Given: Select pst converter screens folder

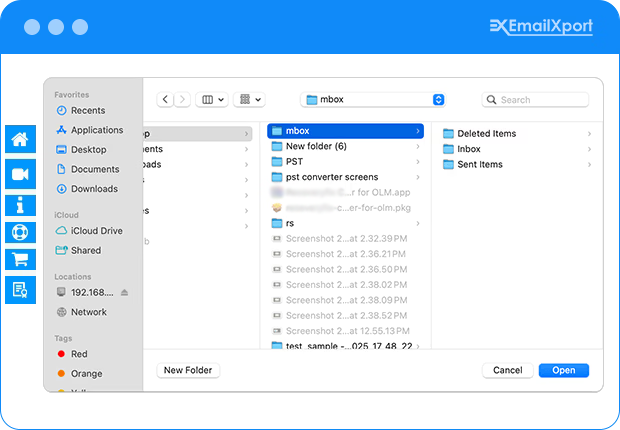Looking at the screenshot, I should [346, 177].
